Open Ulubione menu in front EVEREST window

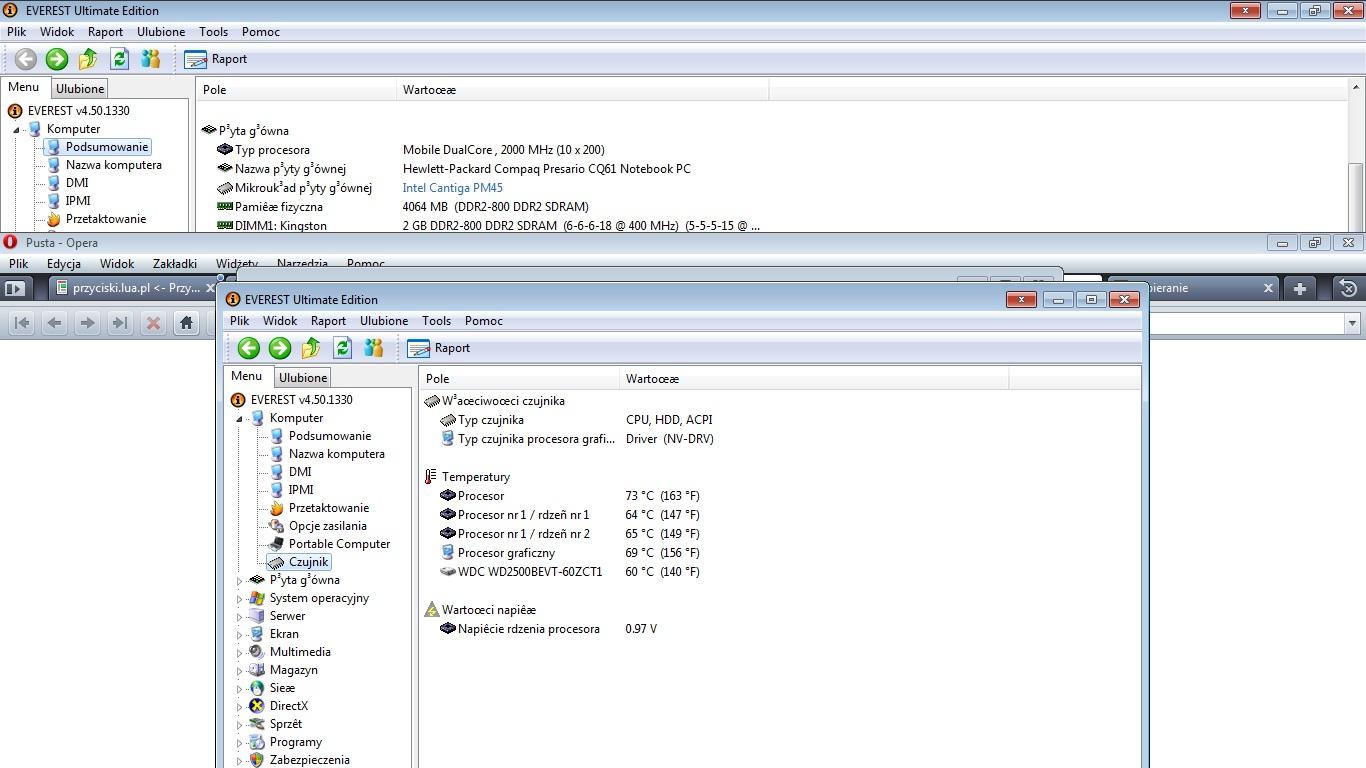[x=384, y=321]
